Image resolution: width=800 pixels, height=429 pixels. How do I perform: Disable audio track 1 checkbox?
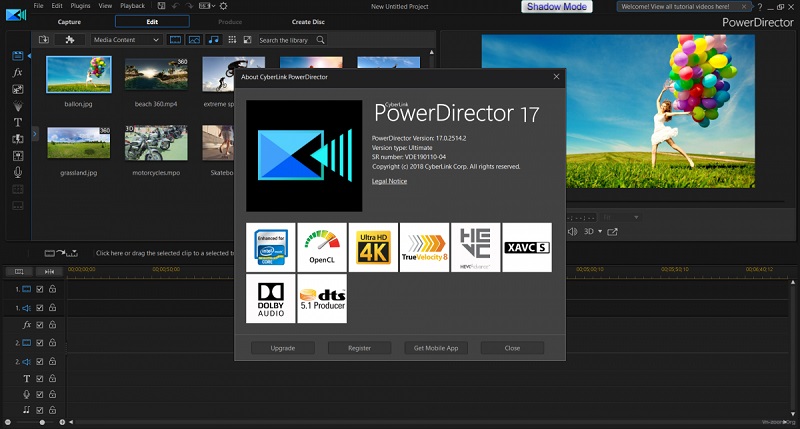(39, 308)
